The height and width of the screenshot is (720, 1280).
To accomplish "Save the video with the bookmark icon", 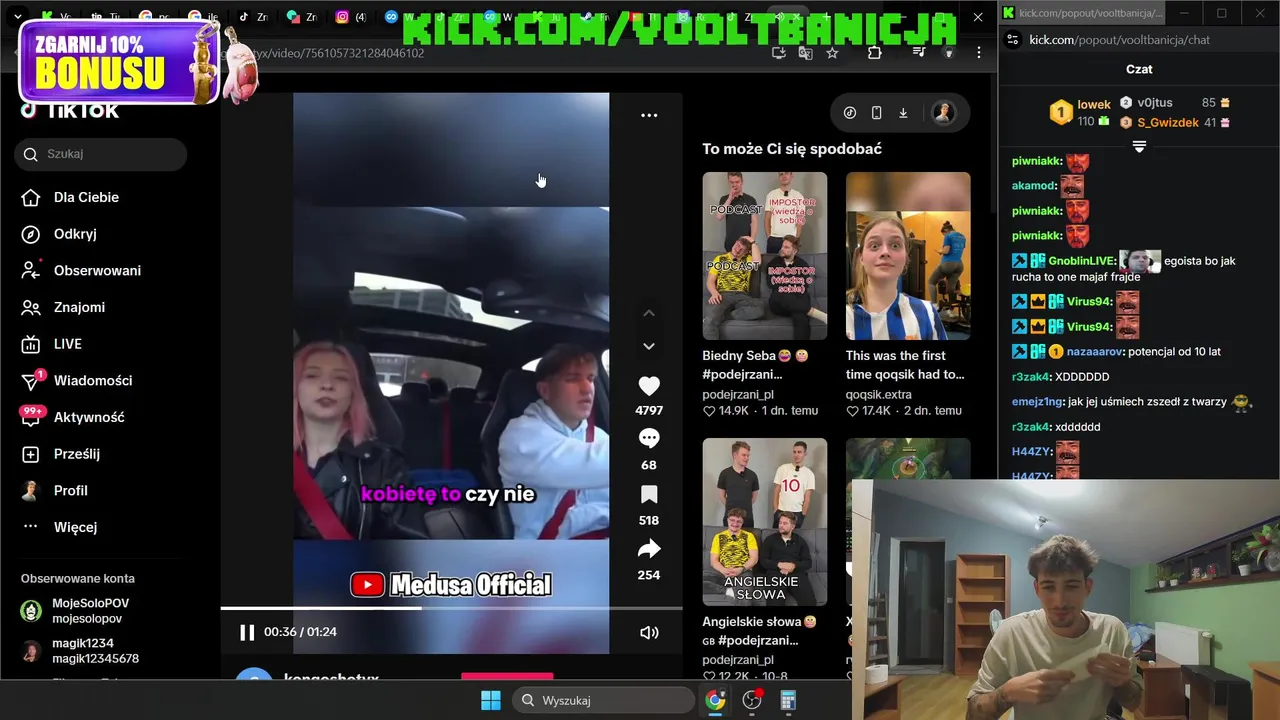I will click(649, 494).
